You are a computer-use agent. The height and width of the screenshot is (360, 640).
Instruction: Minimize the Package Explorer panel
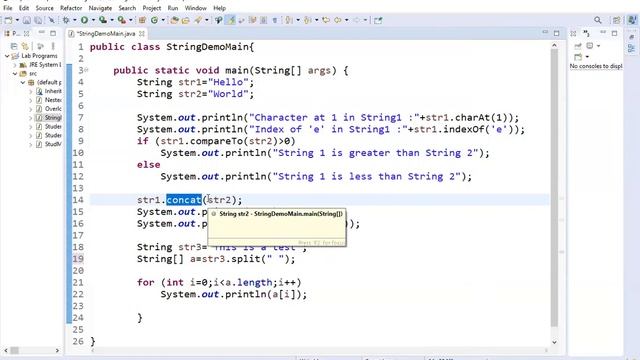coord(42,33)
